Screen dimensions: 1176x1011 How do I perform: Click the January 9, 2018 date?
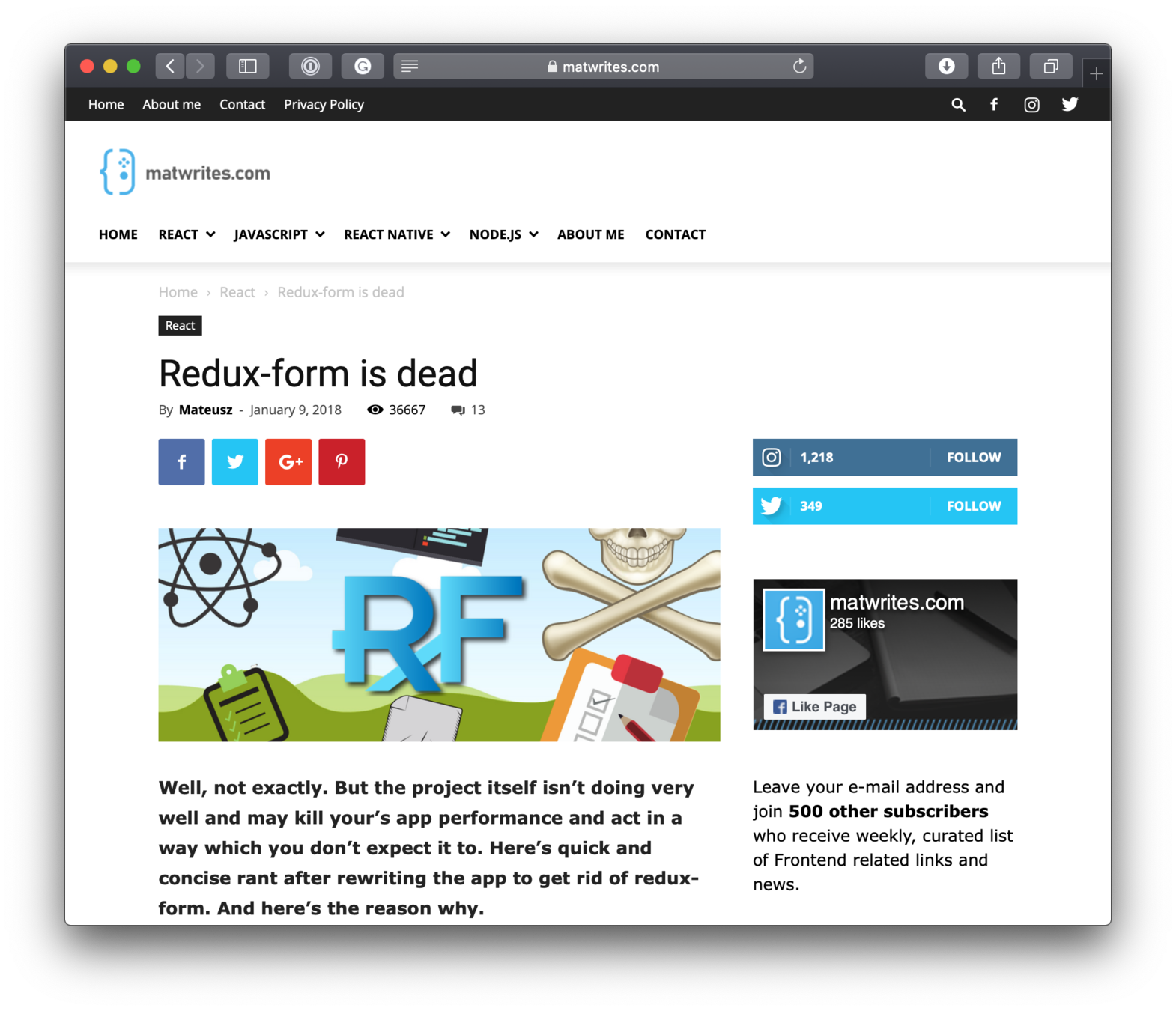[x=295, y=410]
